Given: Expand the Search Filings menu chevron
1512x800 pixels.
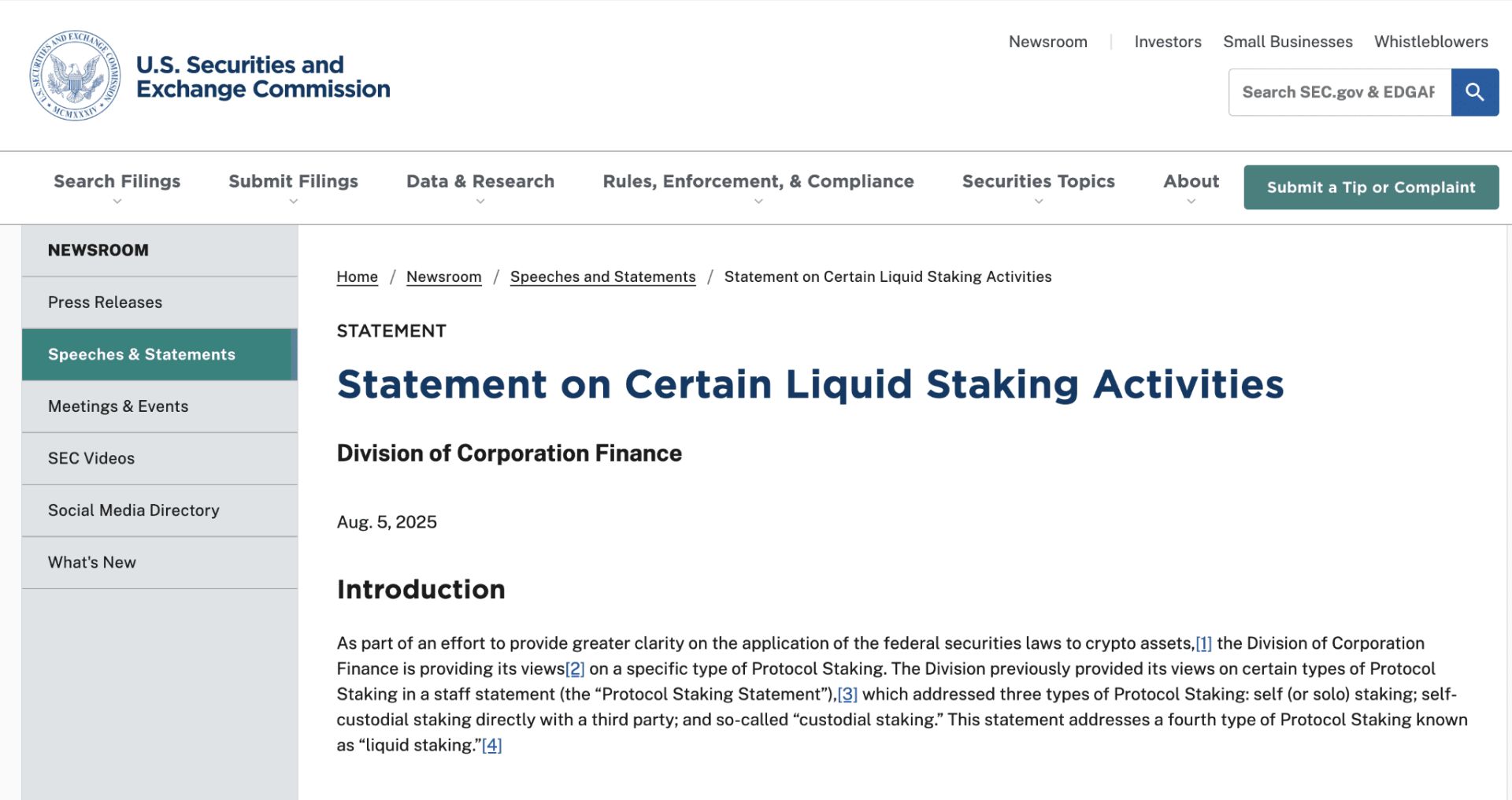Looking at the screenshot, I should (117, 202).
